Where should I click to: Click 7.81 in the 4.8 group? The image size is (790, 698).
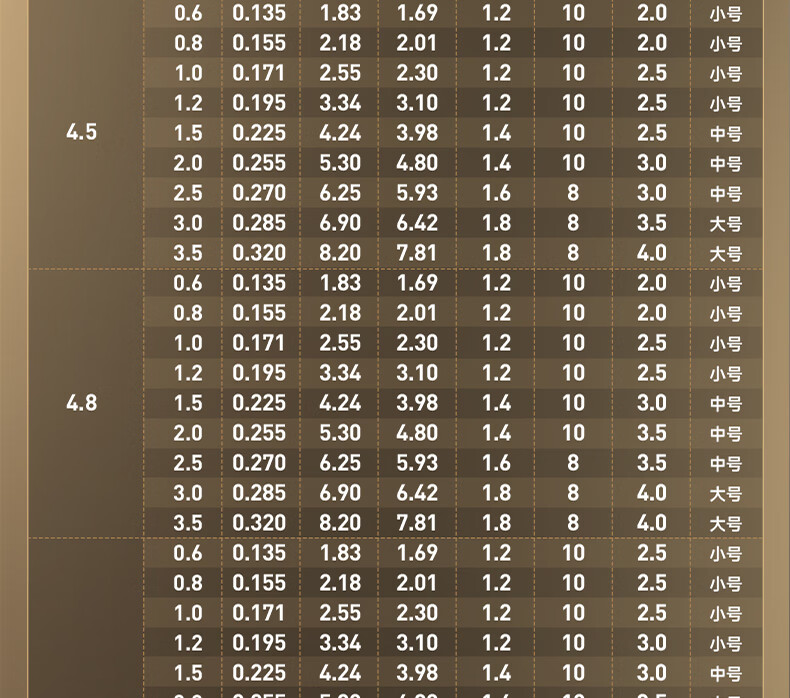click(417, 523)
